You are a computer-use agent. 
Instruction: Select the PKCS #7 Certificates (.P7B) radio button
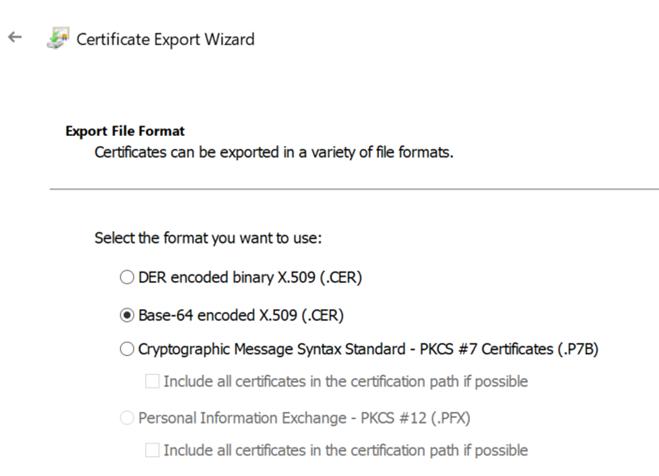point(126,349)
